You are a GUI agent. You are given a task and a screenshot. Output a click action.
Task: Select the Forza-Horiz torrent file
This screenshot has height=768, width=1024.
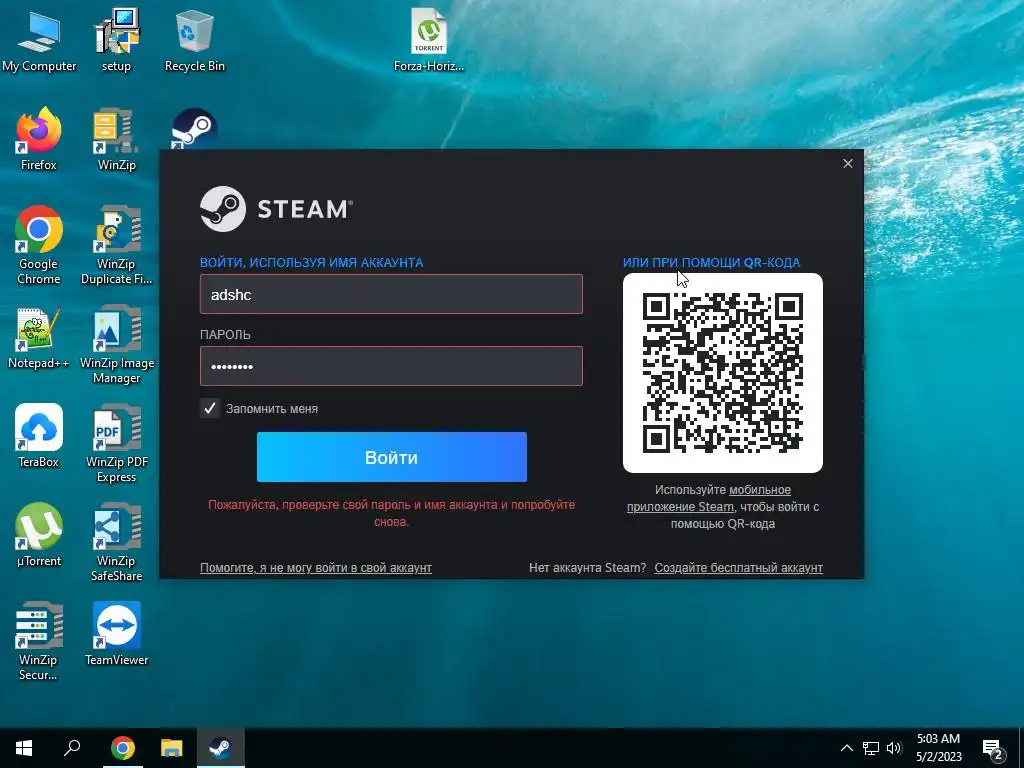tap(428, 39)
